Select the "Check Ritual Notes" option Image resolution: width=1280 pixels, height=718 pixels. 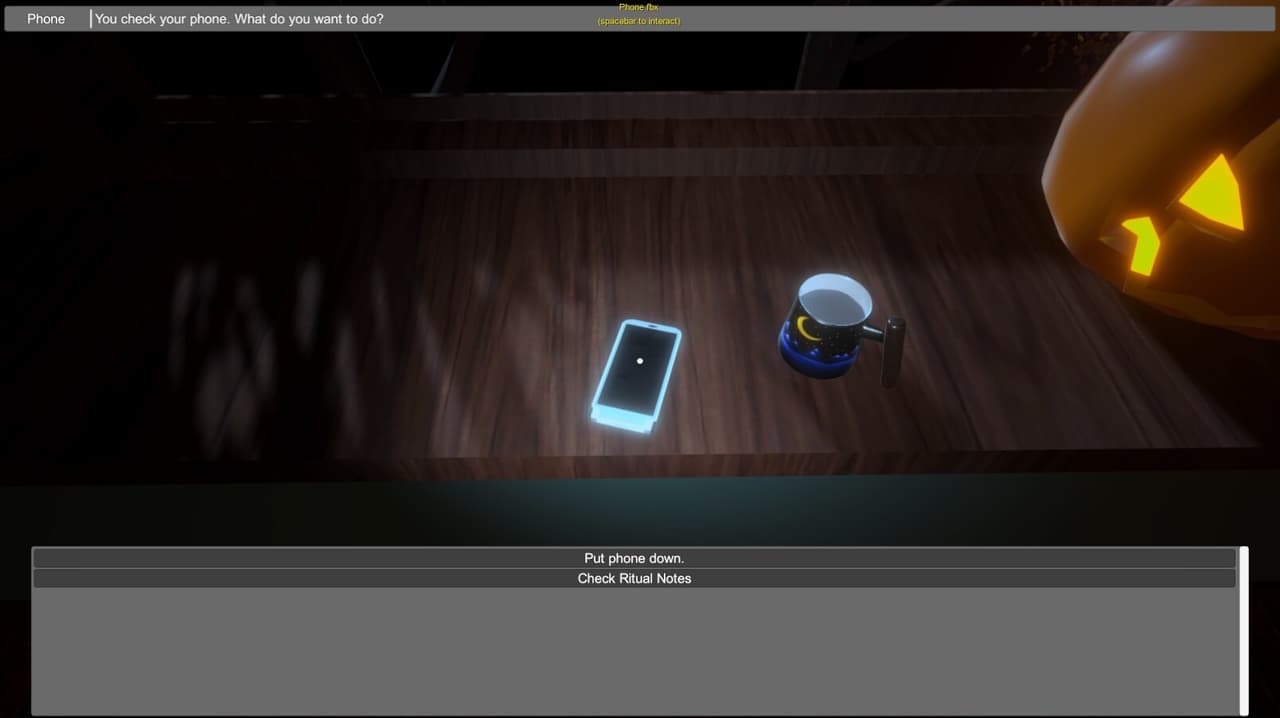[x=634, y=578]
